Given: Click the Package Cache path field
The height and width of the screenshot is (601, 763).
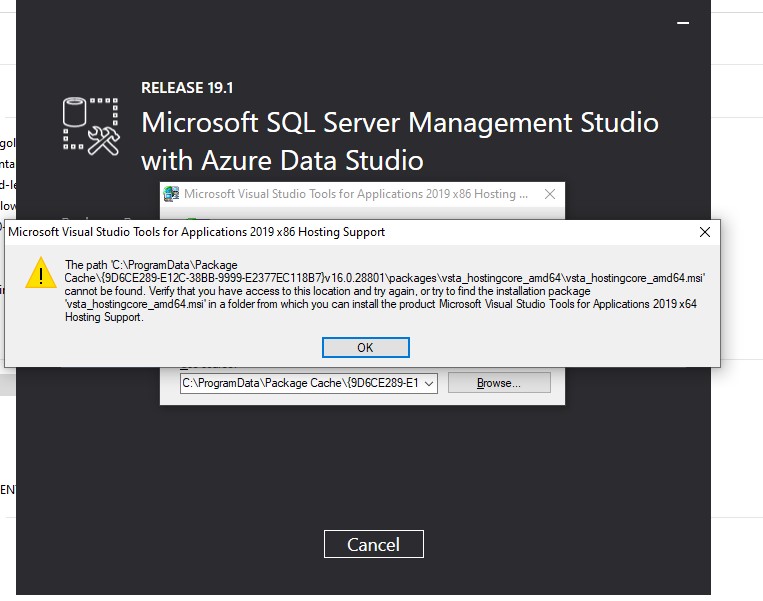Looking at the screenshot, I should point(309,383).
